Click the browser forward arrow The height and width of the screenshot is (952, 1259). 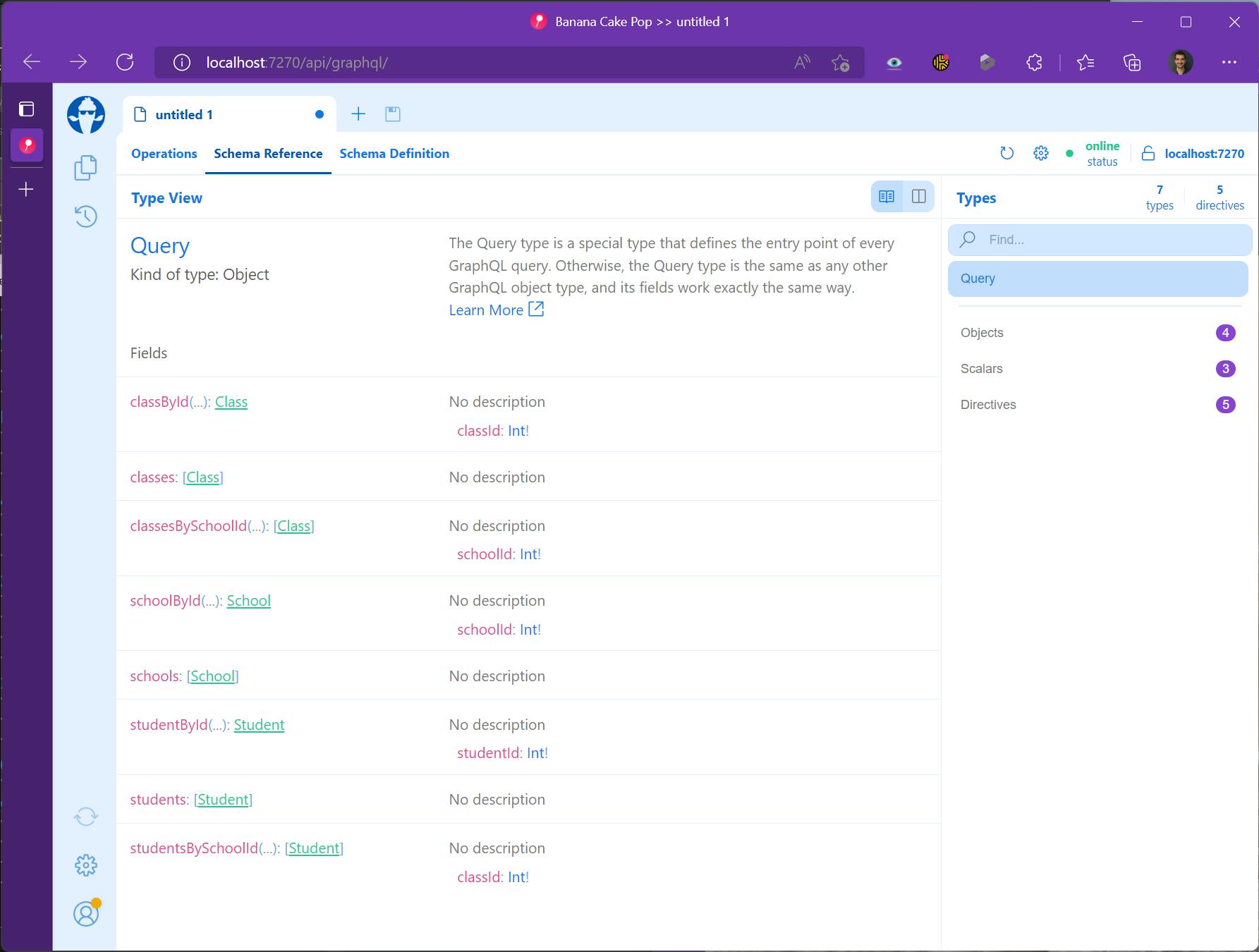pos(78,62)
